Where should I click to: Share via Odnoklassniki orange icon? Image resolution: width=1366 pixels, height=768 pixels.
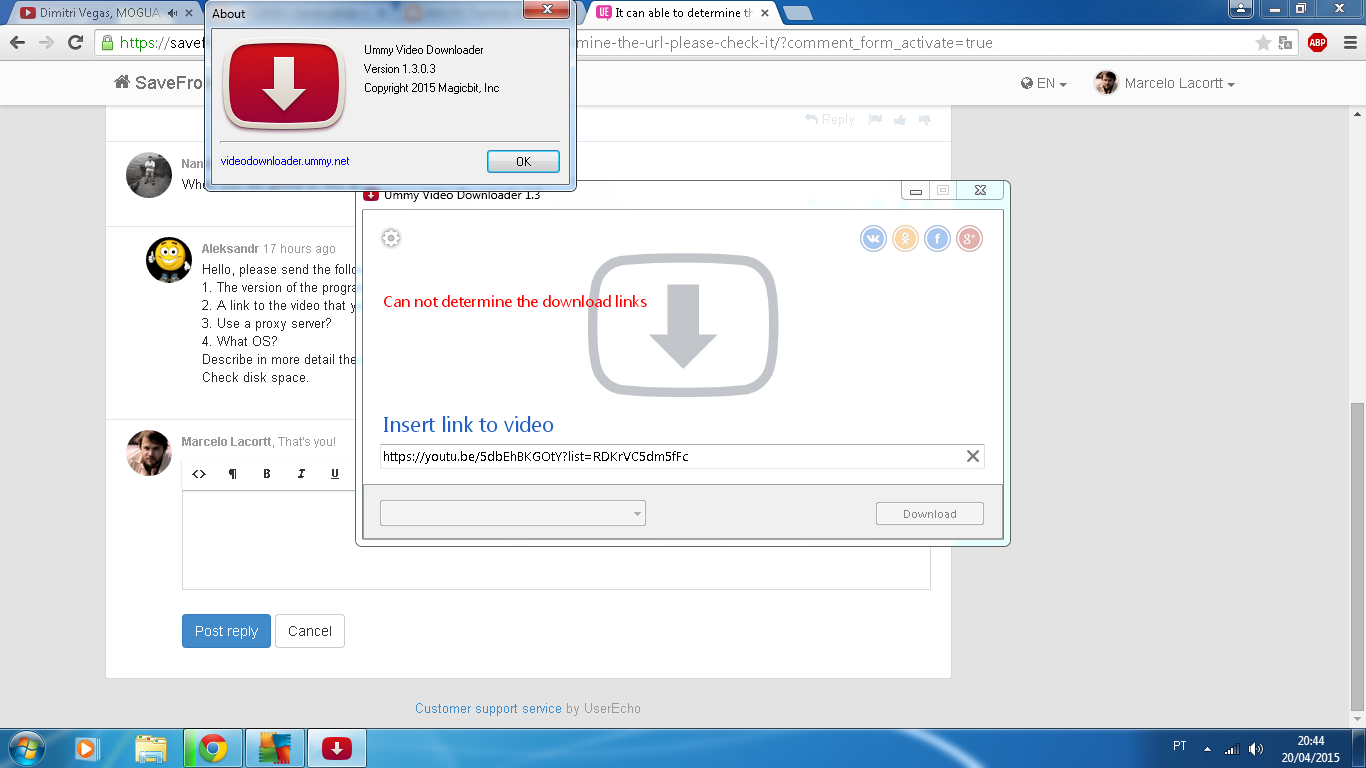point(905,239)
